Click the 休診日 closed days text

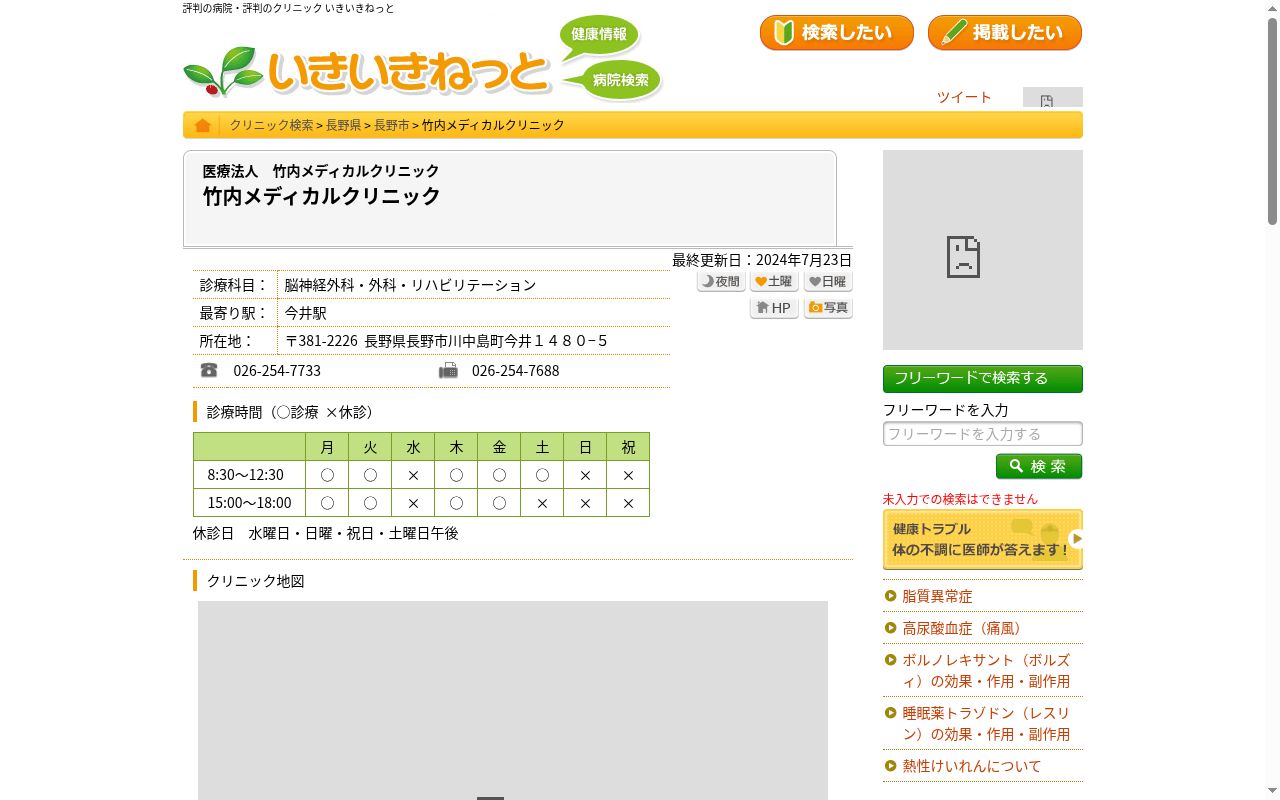pos(326,534)
